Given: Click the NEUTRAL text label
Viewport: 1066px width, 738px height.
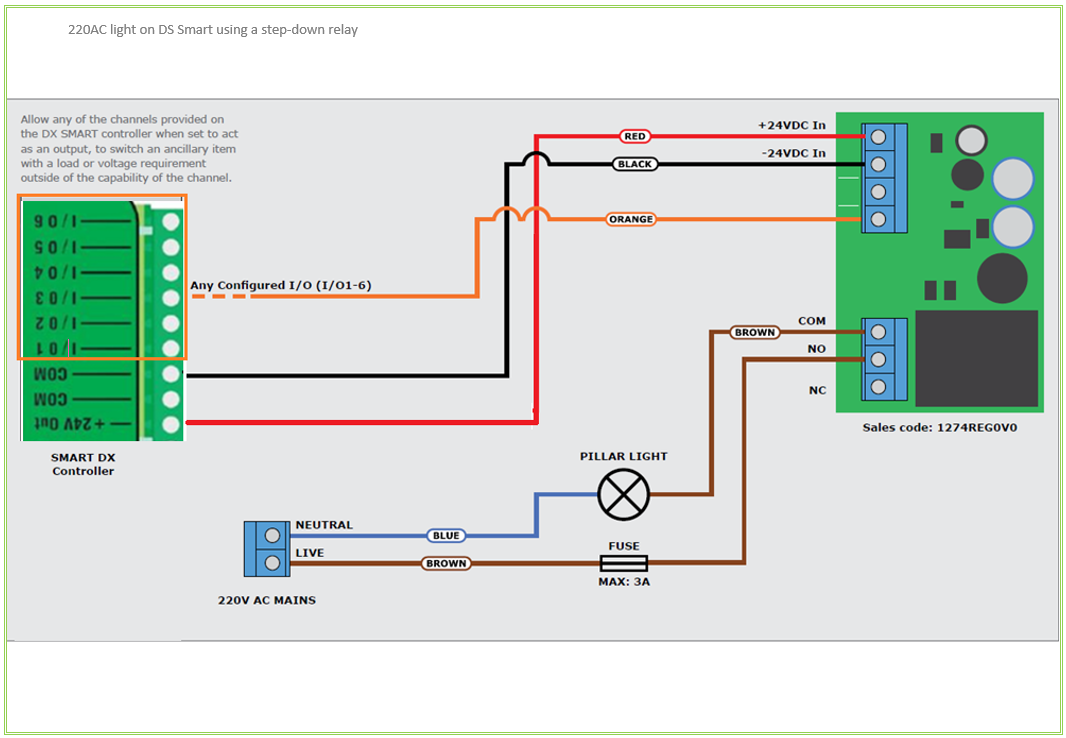Looking at the screenshot, I should [324, 525].
